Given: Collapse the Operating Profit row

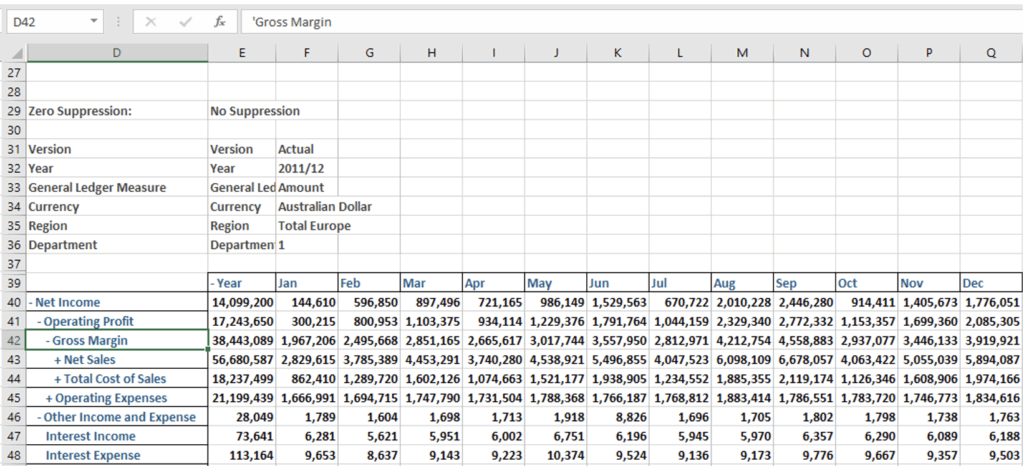Looking at the screenshot, I should pyautogui.click(x=40, y=321).
